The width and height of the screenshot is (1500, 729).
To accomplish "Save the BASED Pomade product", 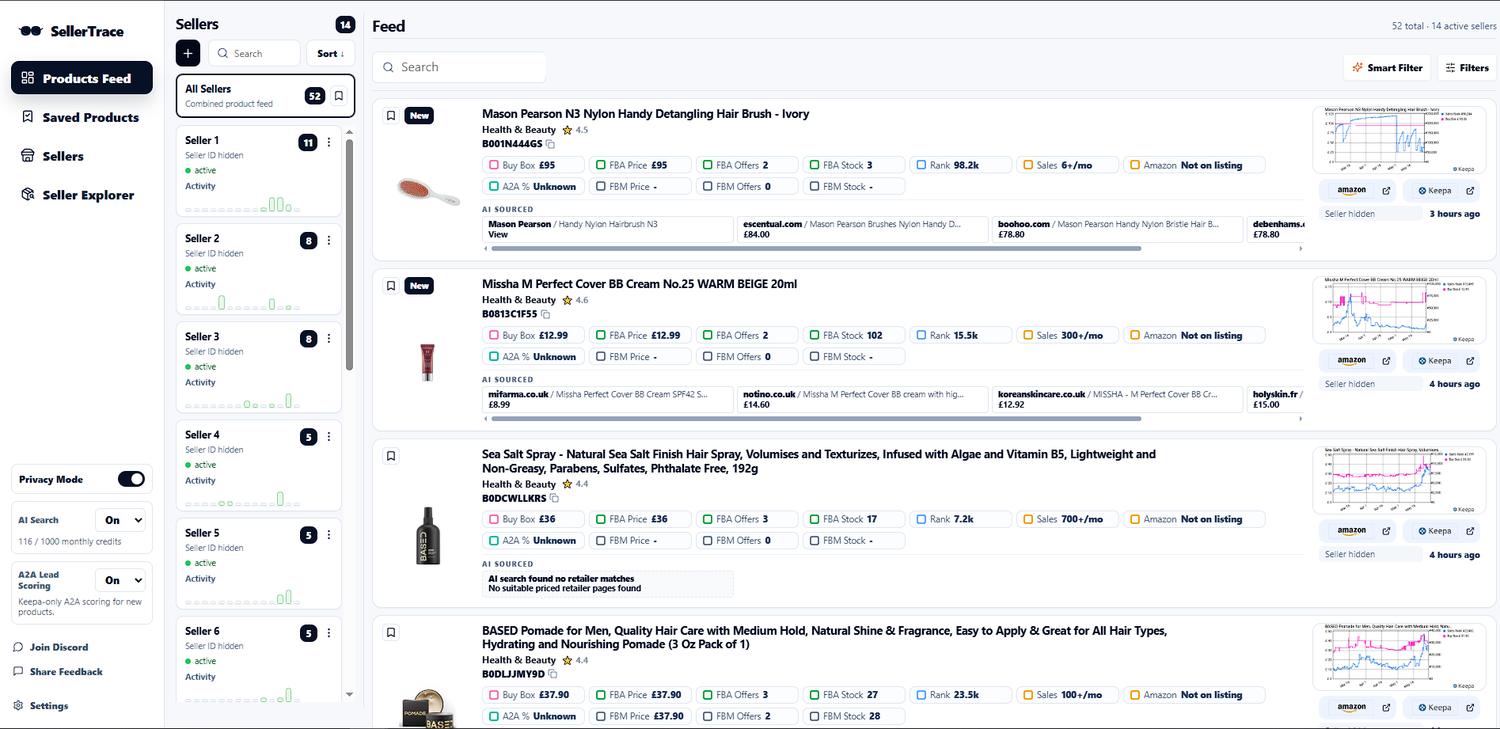I will [x=391, y=632].
